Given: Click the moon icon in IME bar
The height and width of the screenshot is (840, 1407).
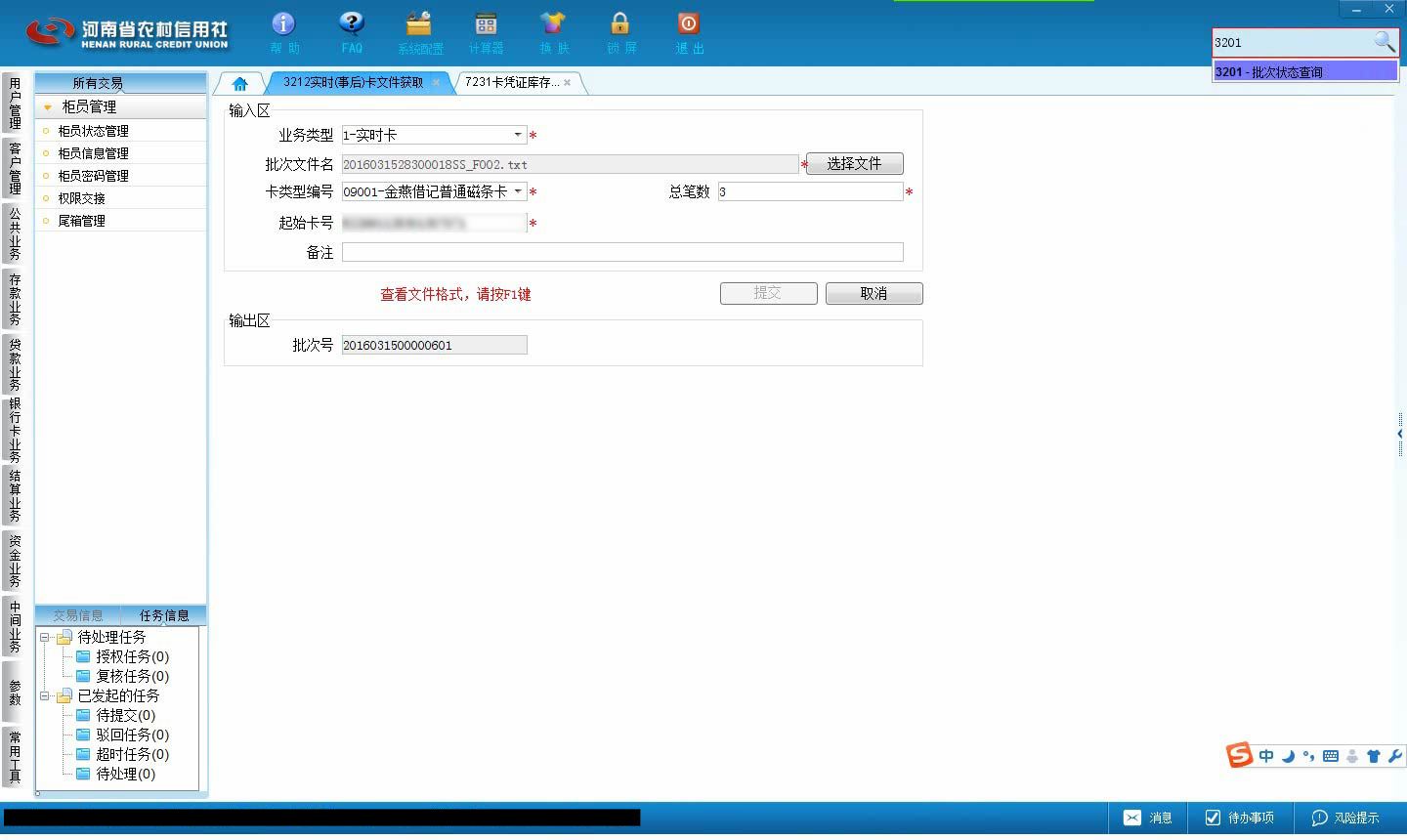Looking at the screenshot, I should (1288, 756).
